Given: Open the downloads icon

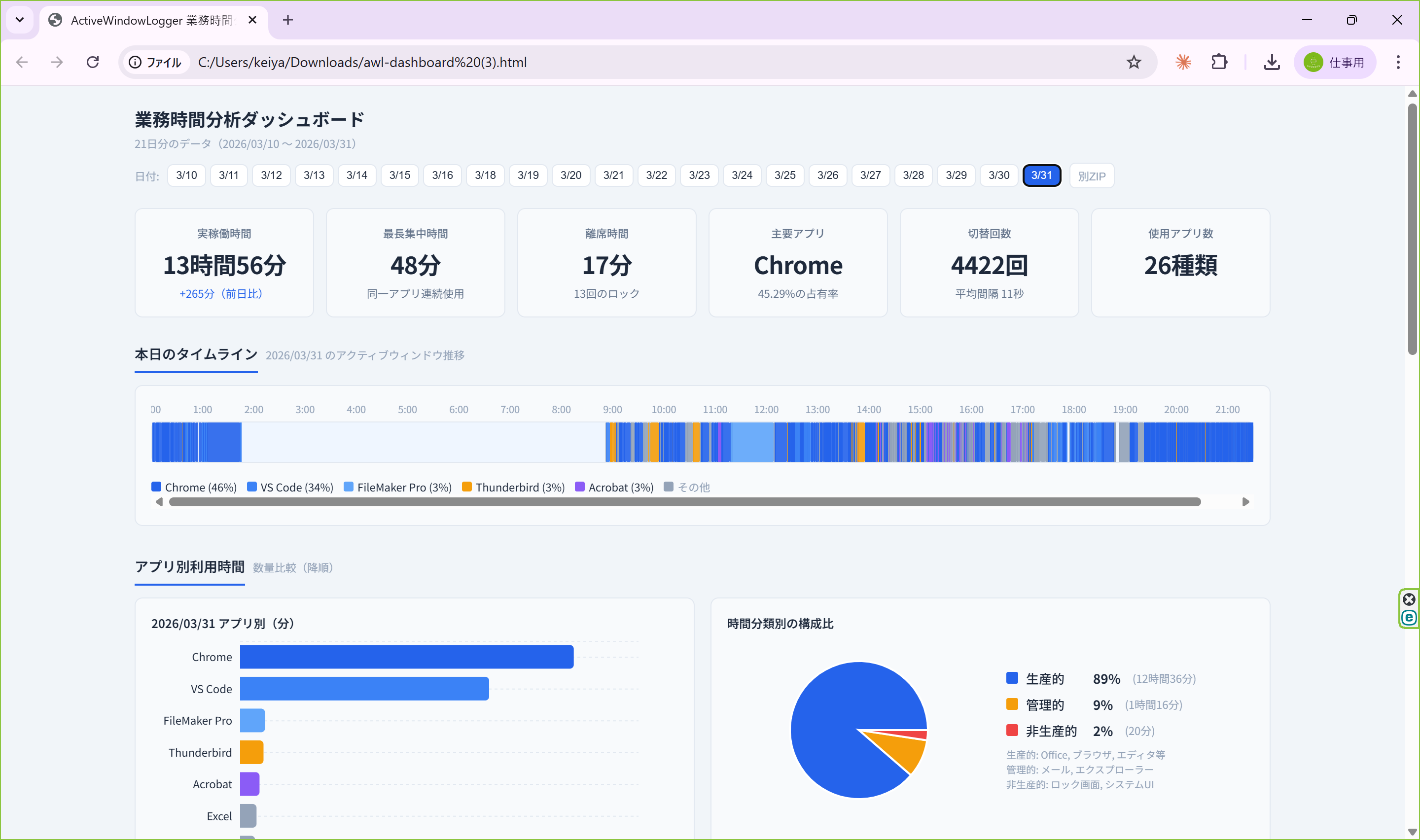Looking at the screenshot, I should 1271,62.
